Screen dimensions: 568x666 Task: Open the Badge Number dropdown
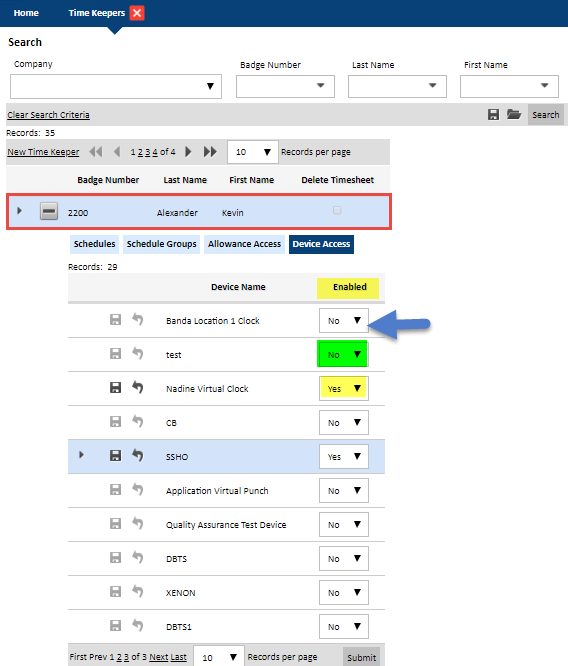[285, 86]
